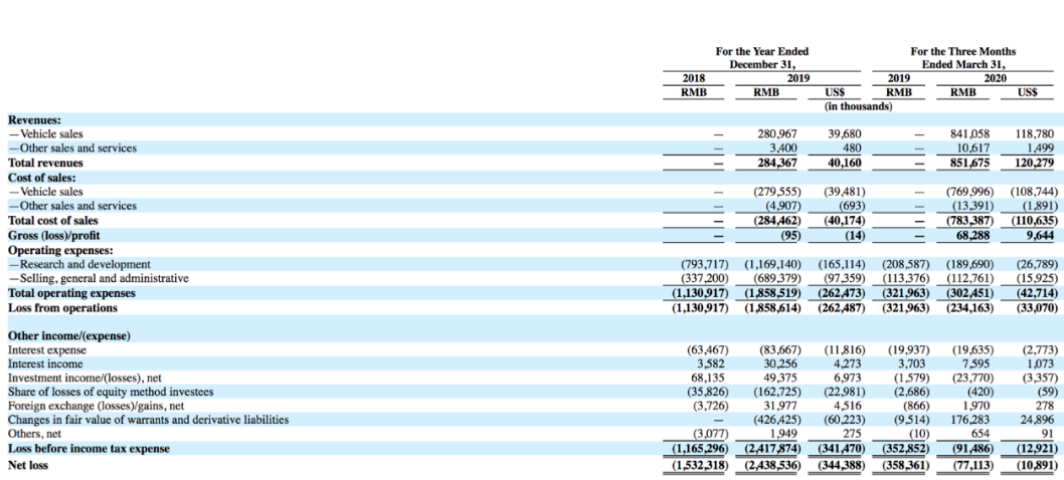The height and width of the screenshot is (480, 1064).
Task: Select the gross loss value (95)
Action: click(x=789, y=235)
